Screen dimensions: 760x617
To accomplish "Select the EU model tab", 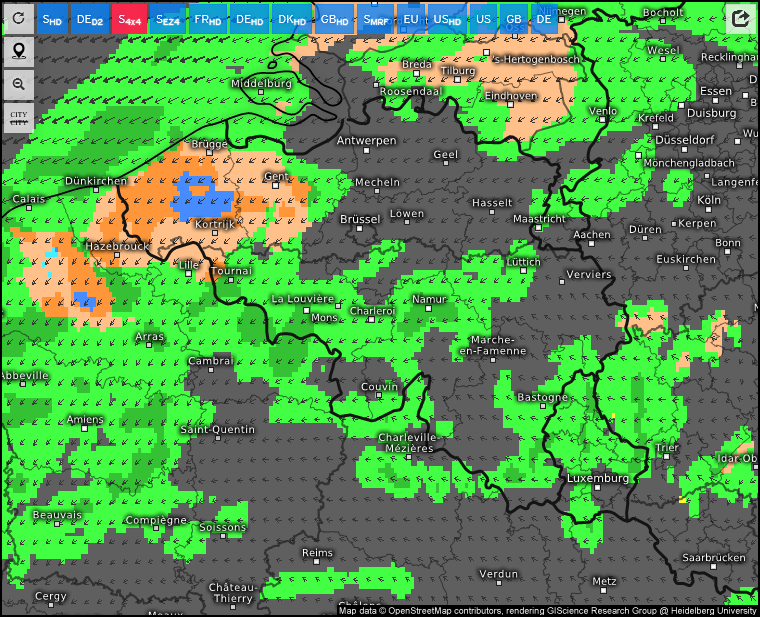I will tap(411, 19).
